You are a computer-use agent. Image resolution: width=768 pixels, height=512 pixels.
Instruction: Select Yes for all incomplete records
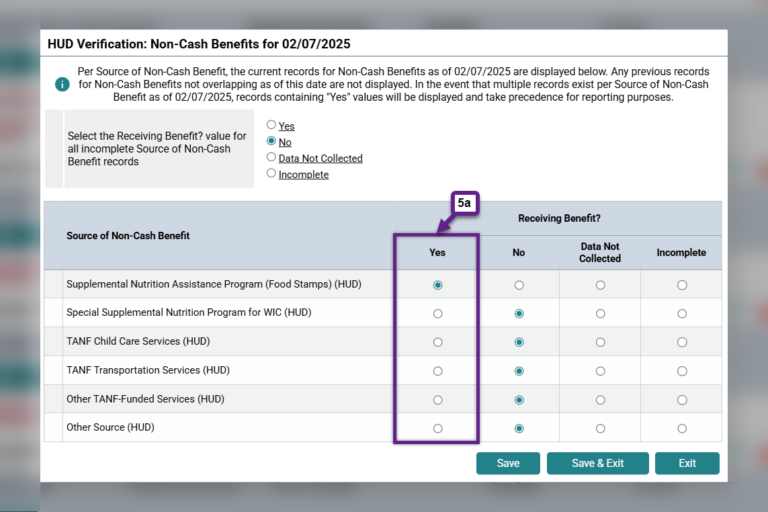(x=271, y=125)
